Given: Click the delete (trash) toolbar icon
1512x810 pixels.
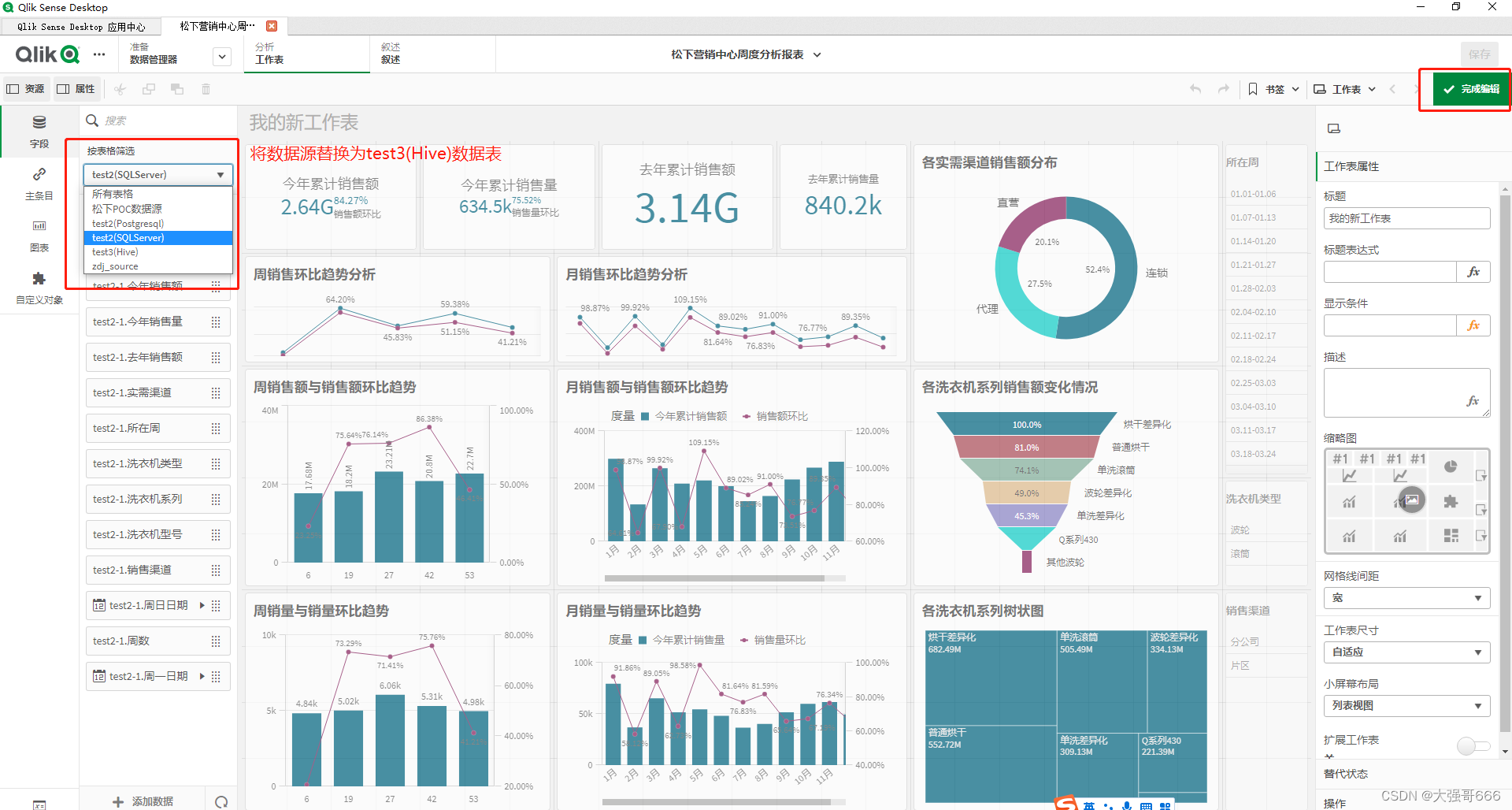Looking at the screenshot, I should tap(206, 89).
